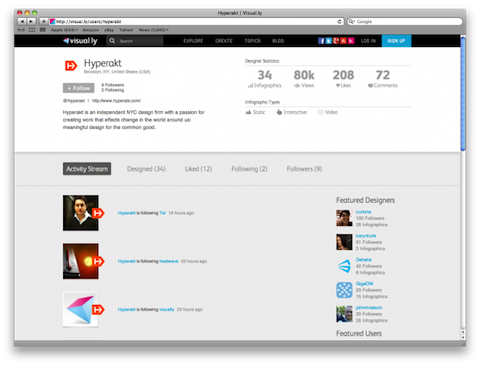Switch to the Followers (9) tab
Image resolution: width=480 pixels, height=366 pixels.
coord(304,169)
